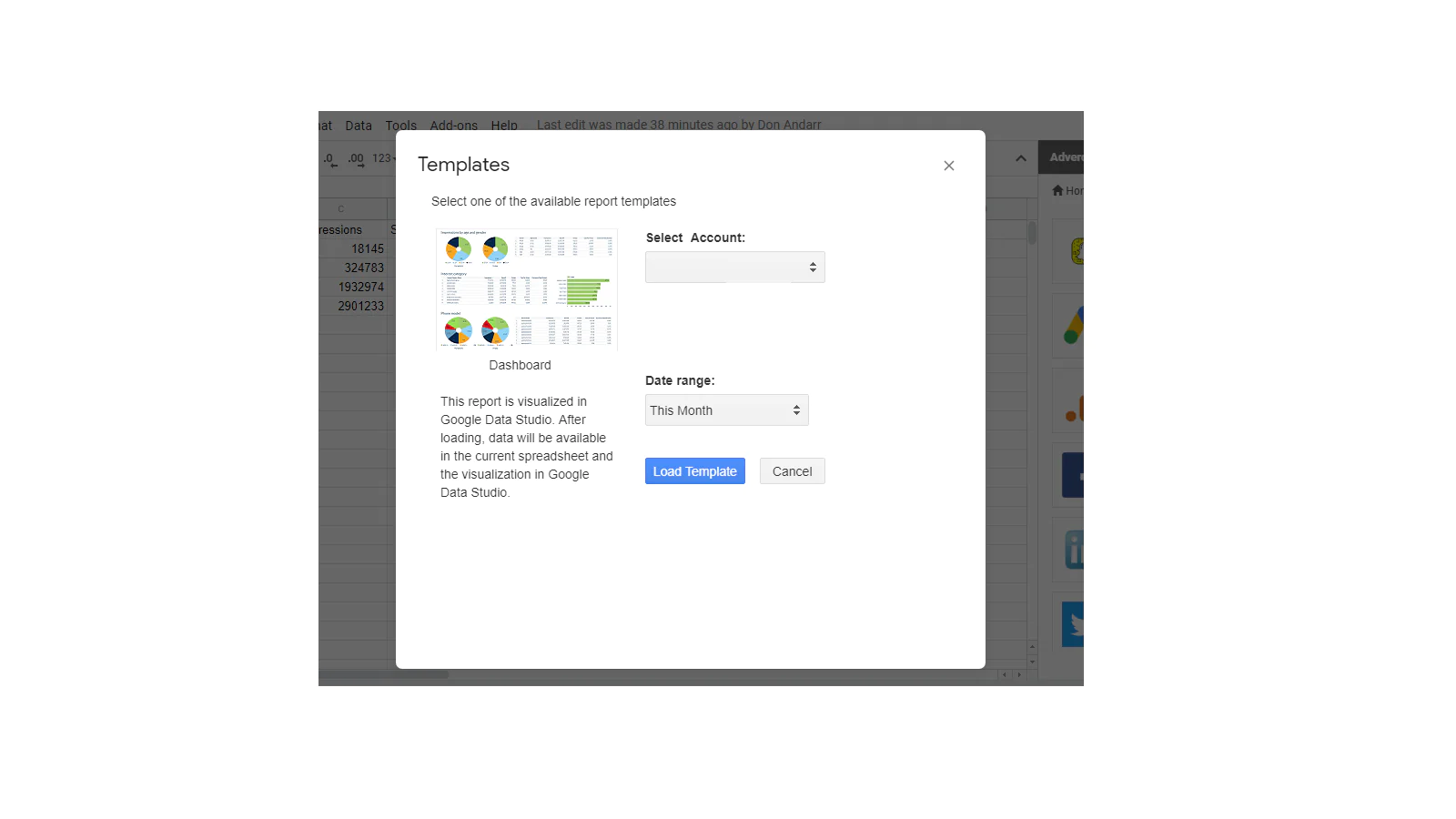Open the Select Account dropdown
This screenshot has width=1456, height=819.
click(x=735, y=268)
